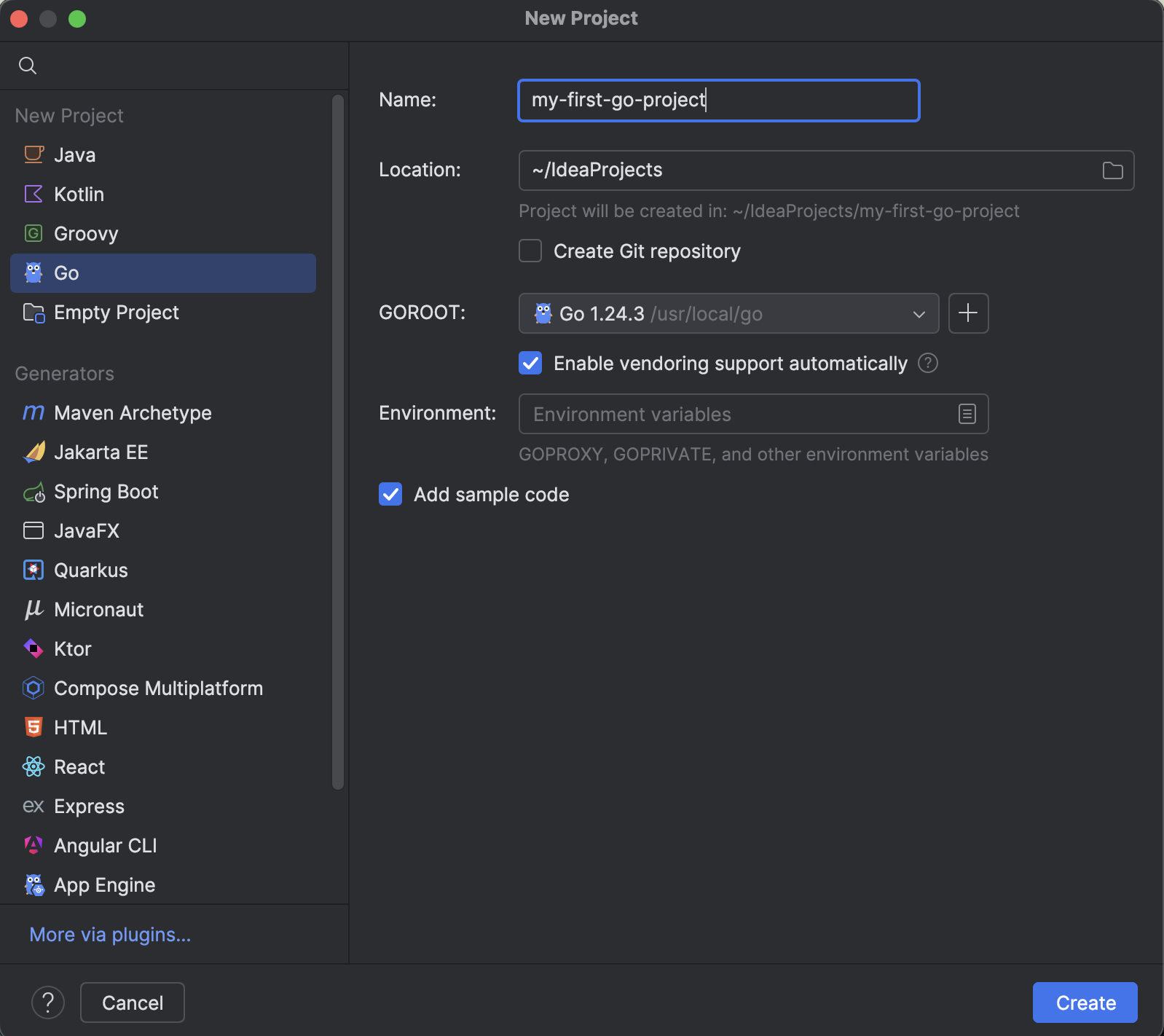Open dialog help question mark
Screen dimensions: 1164x1036
tap(48, 1002)
